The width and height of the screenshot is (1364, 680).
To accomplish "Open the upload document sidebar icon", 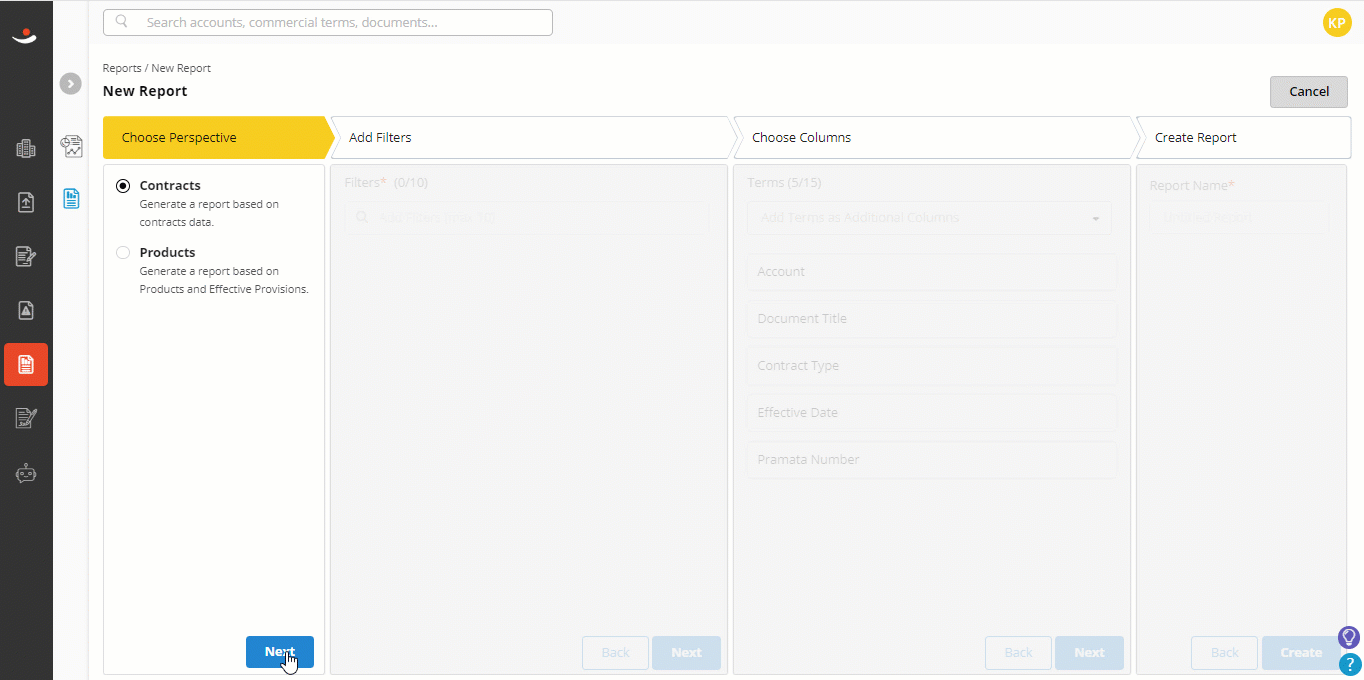I will (x=26, y=202).
